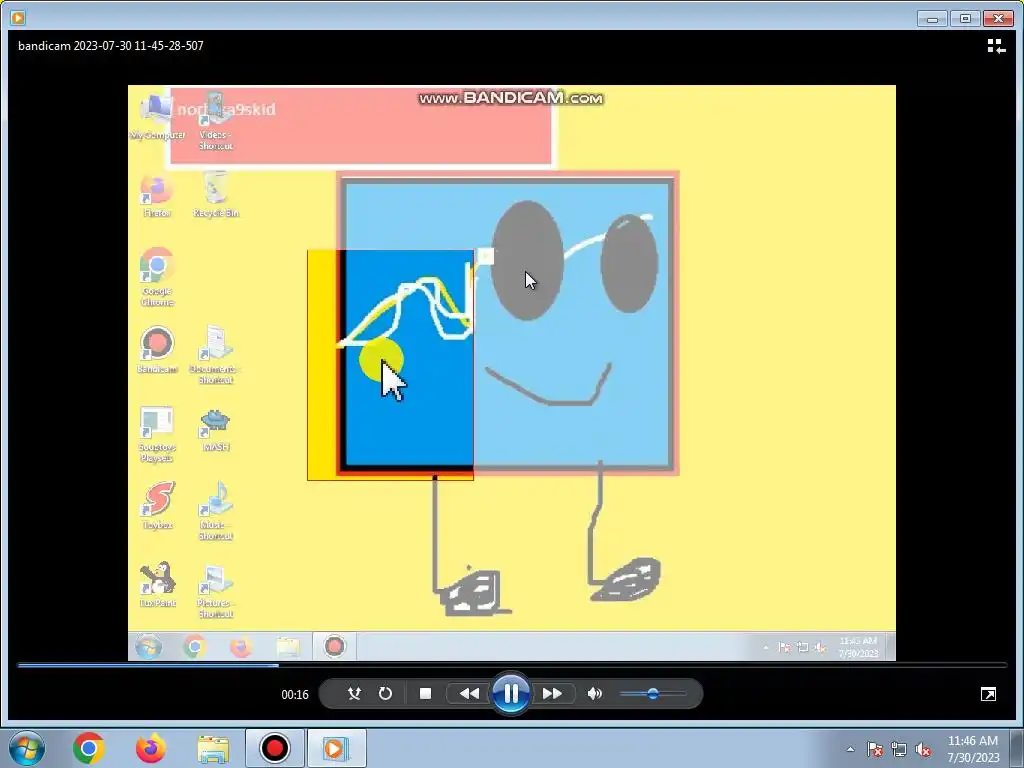View the video in full screen

(x=988, y=694)
